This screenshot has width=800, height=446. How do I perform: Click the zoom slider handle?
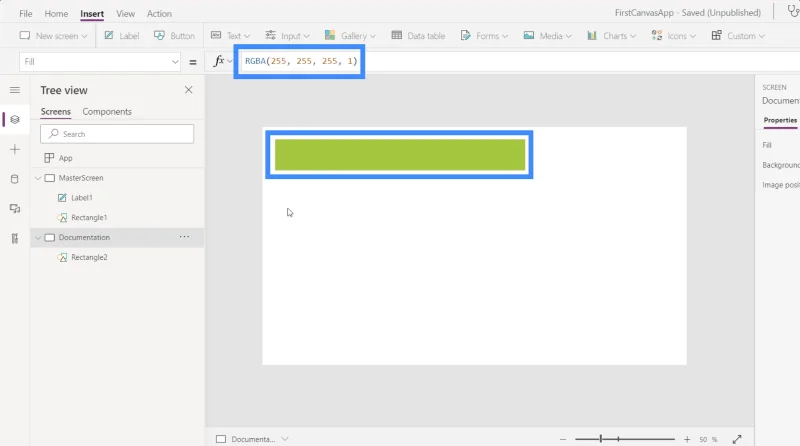(x=601, y=439)
